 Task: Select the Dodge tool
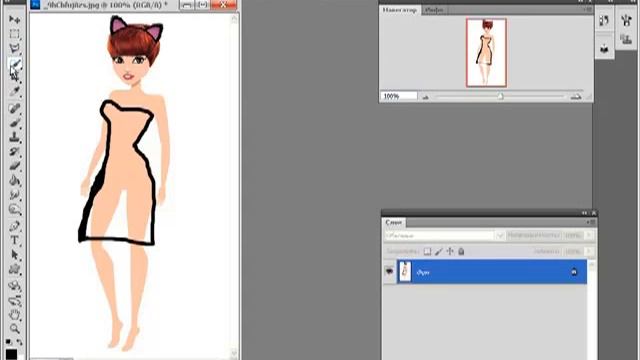(x=14, y=209)
